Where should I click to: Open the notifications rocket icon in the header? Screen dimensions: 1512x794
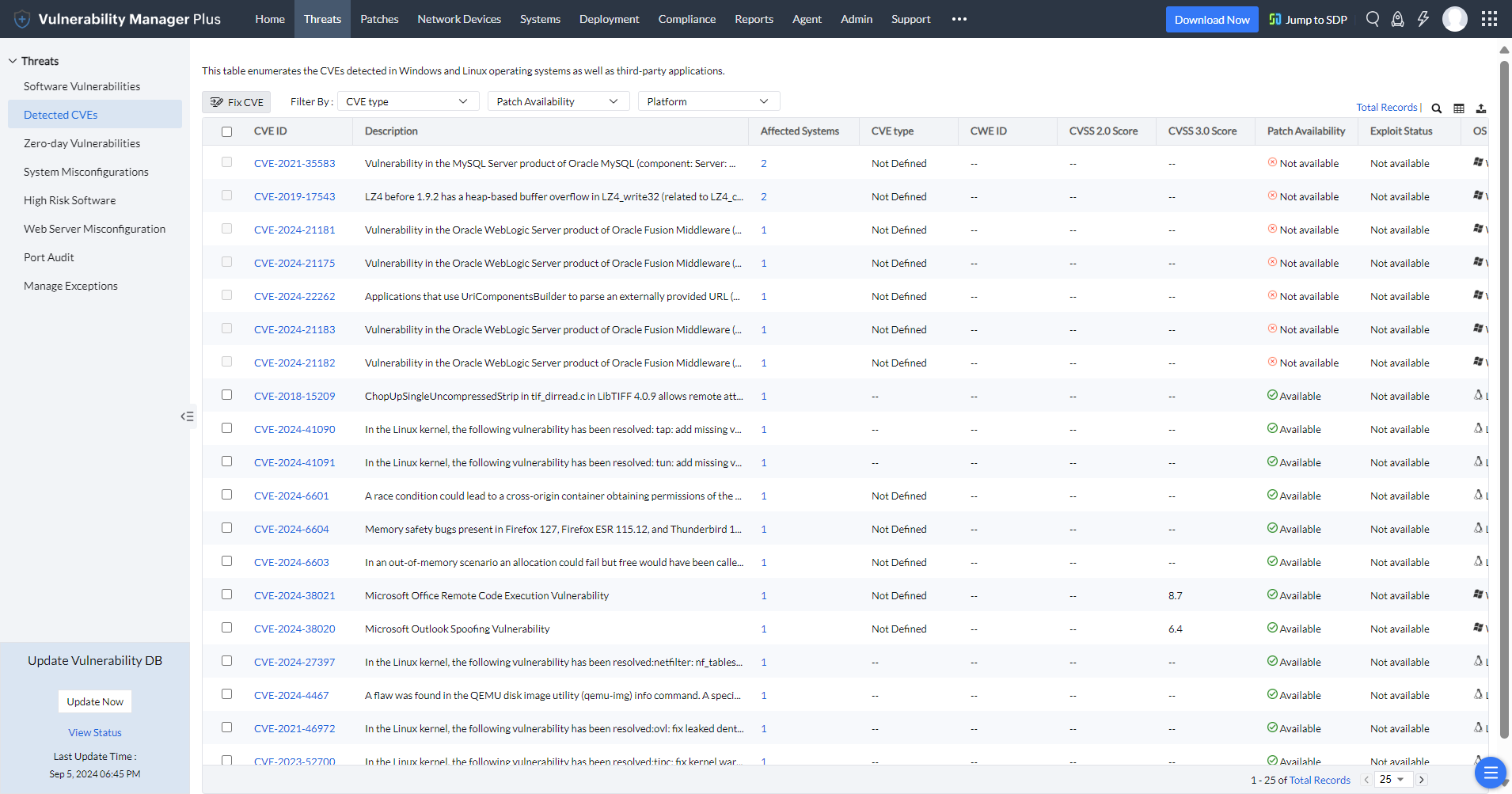pyautogui.click(x=1398, y=18)
